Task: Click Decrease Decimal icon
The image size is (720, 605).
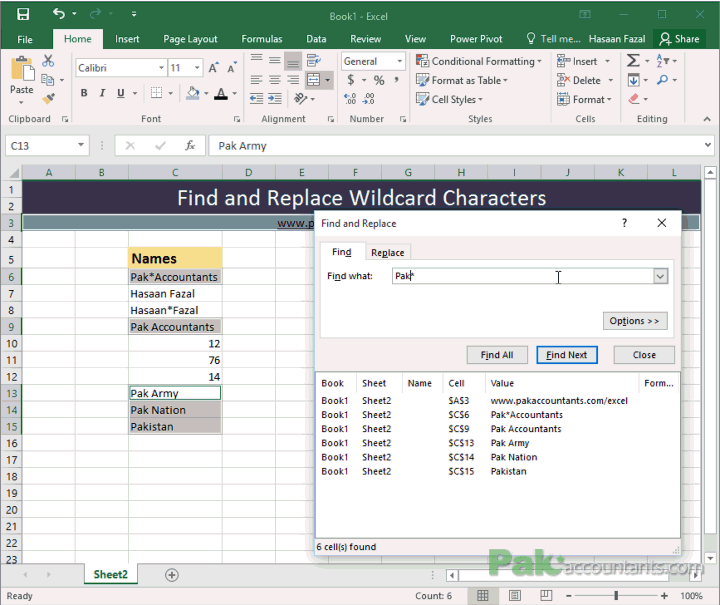Action: [x=369, y=98]
